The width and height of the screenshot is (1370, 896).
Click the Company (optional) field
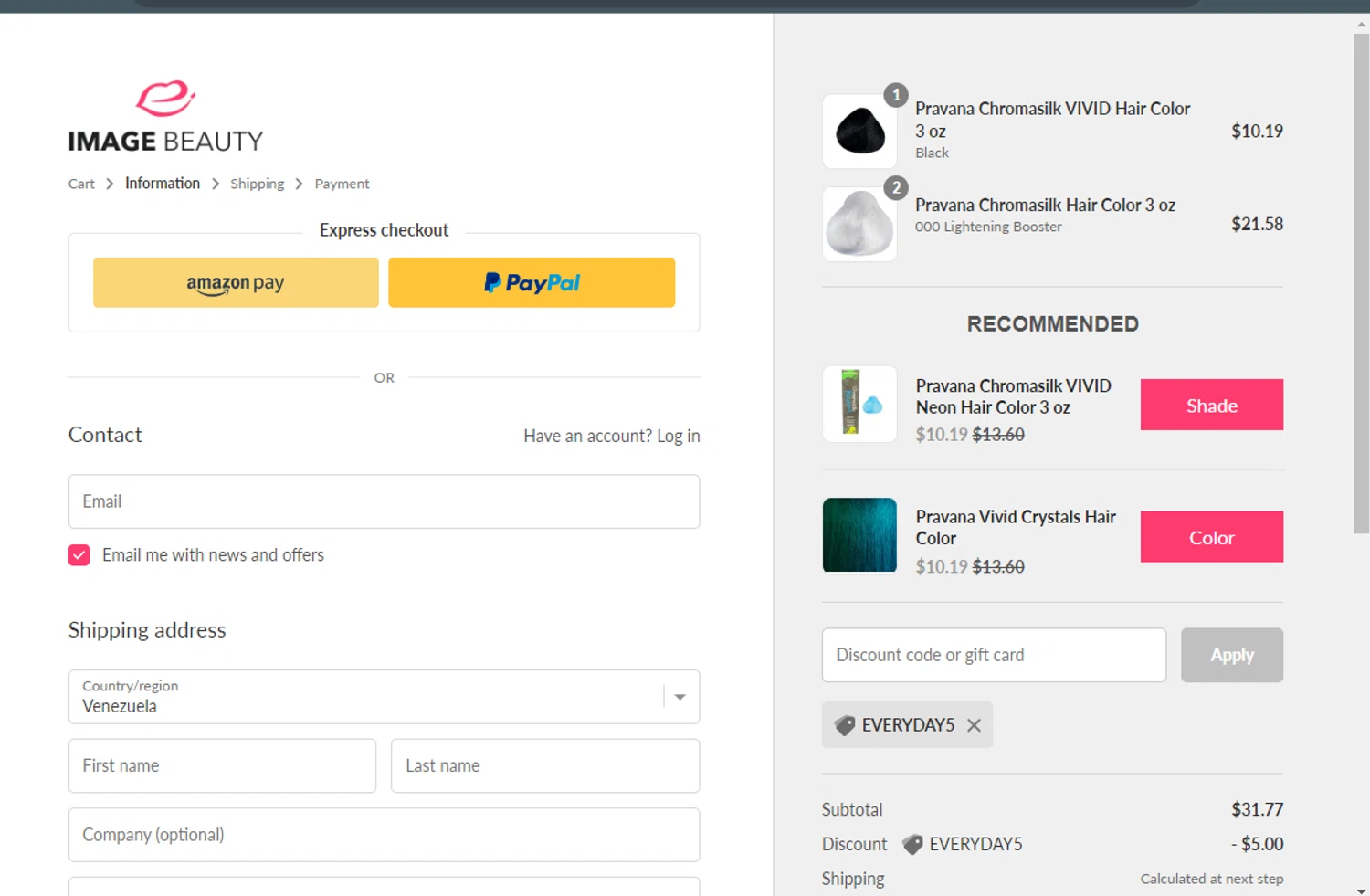(x=384, y=835)
